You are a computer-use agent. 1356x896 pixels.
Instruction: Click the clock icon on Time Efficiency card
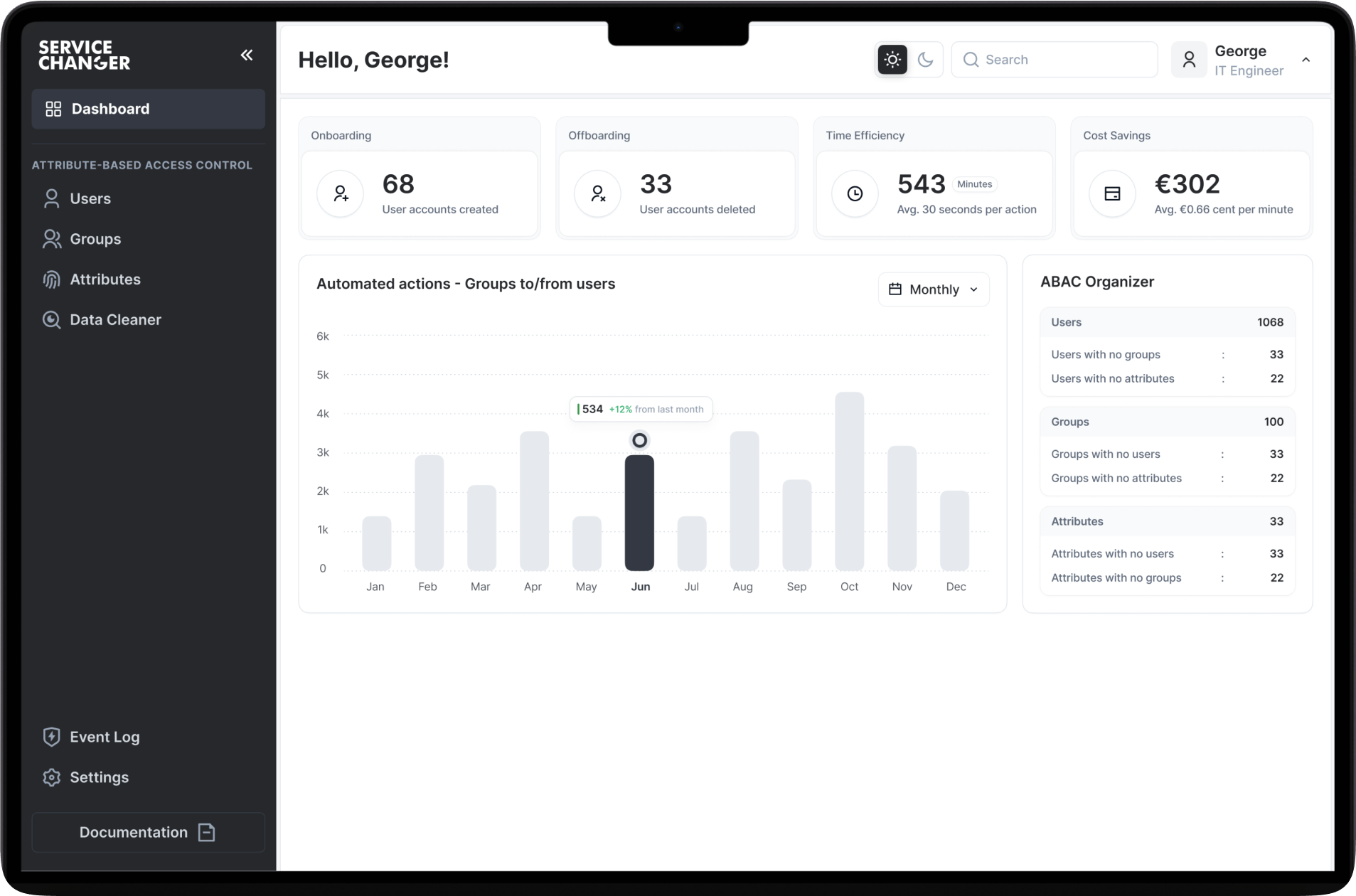[x=855, y=193]
